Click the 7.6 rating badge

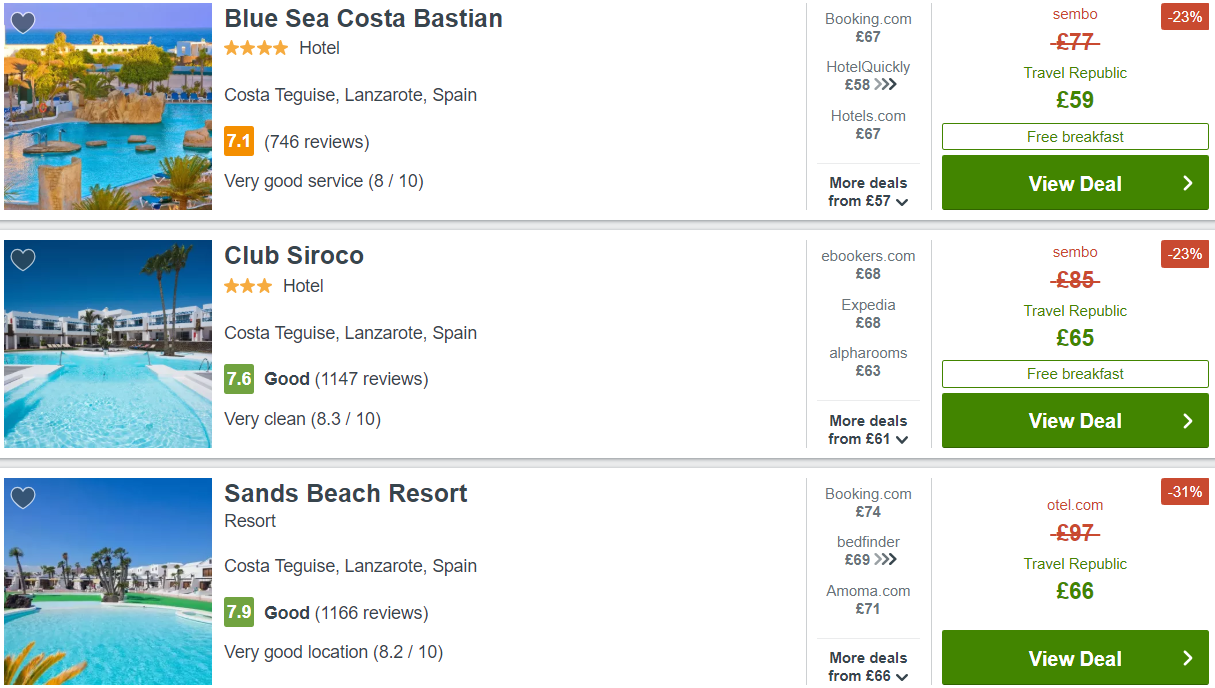pyautogui.click(x=239, y=379)
